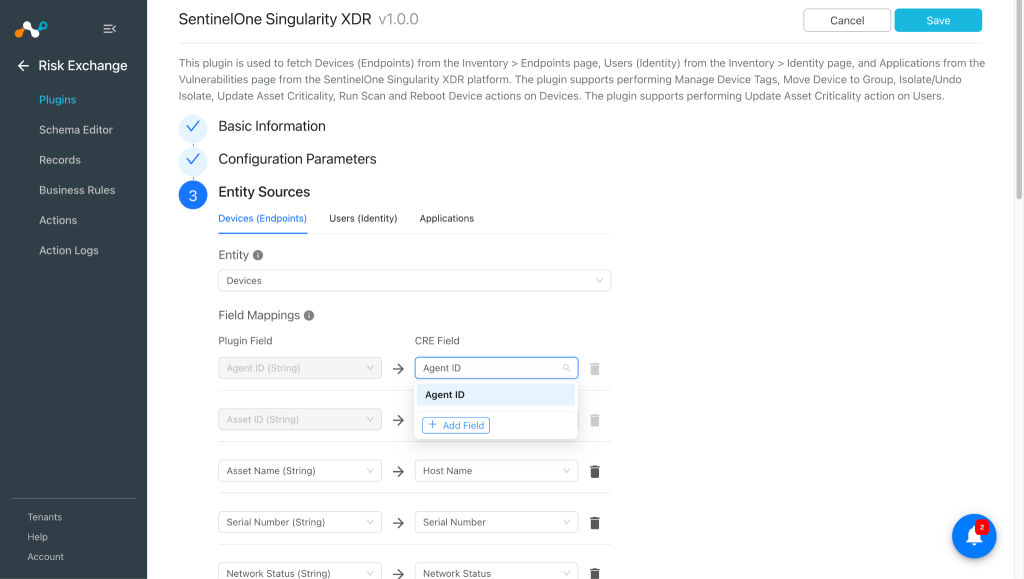1024x579 pixels.
Task: Click the Configuration Parameters step title
Action: coord(297,159)
